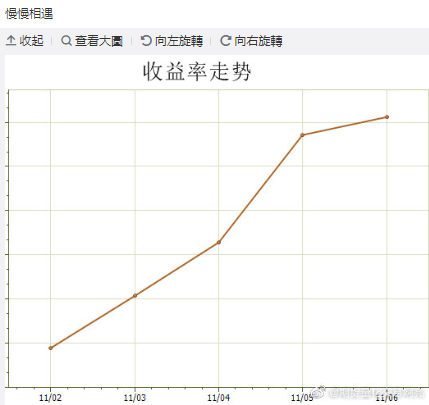This screenshot has height=405, width=429.
Task: Click the magnifier icon for 查看大圖
Action: click(x=66, y=41)
